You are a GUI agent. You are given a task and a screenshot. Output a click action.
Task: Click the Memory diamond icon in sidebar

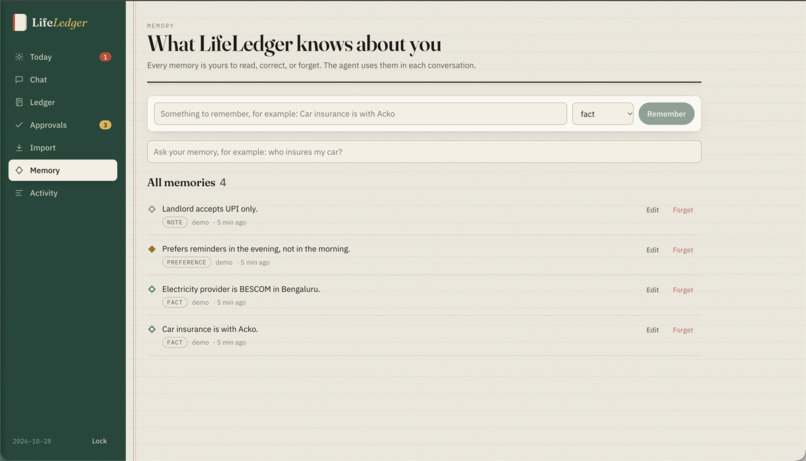(x=19, y=170)
